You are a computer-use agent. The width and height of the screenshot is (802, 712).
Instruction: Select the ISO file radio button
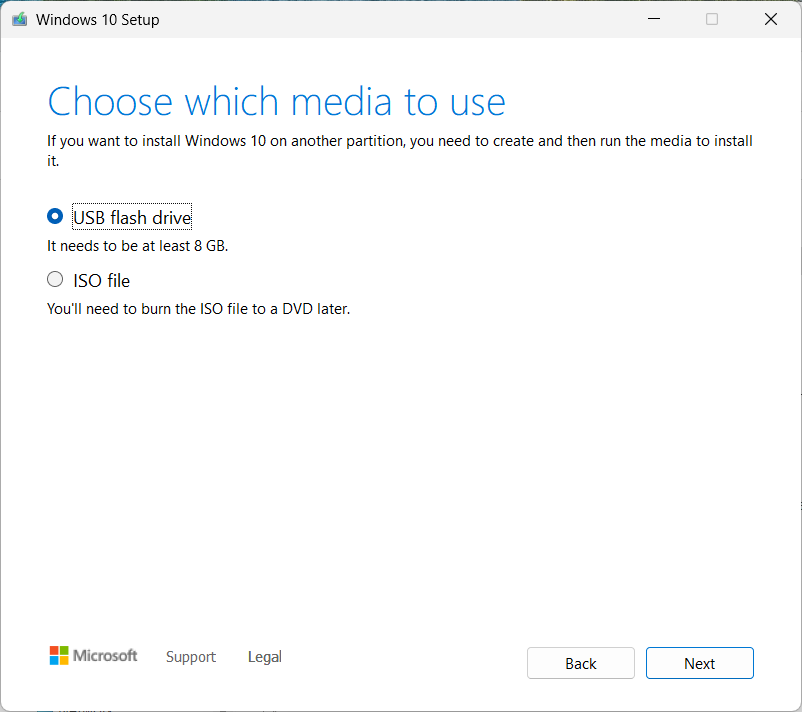pyautogui.click(x=55, y=279)
